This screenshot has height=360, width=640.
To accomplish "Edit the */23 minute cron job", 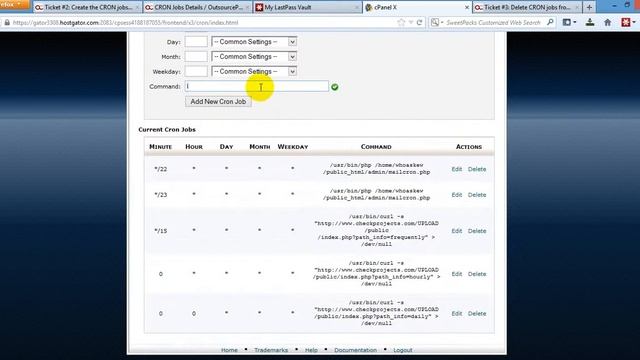I will (457, 195).
